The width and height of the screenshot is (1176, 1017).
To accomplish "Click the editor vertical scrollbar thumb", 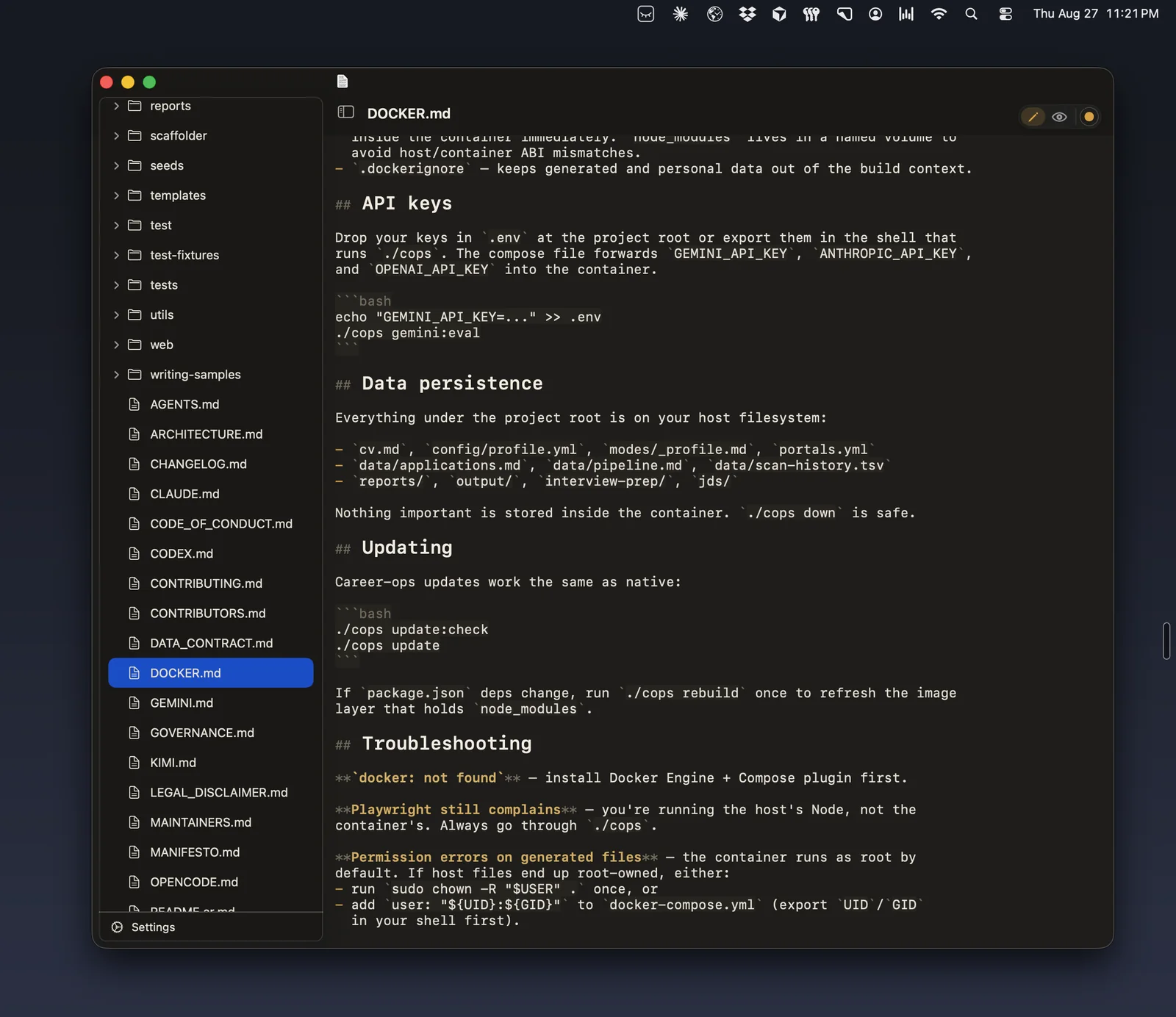I will (1166, 641).
